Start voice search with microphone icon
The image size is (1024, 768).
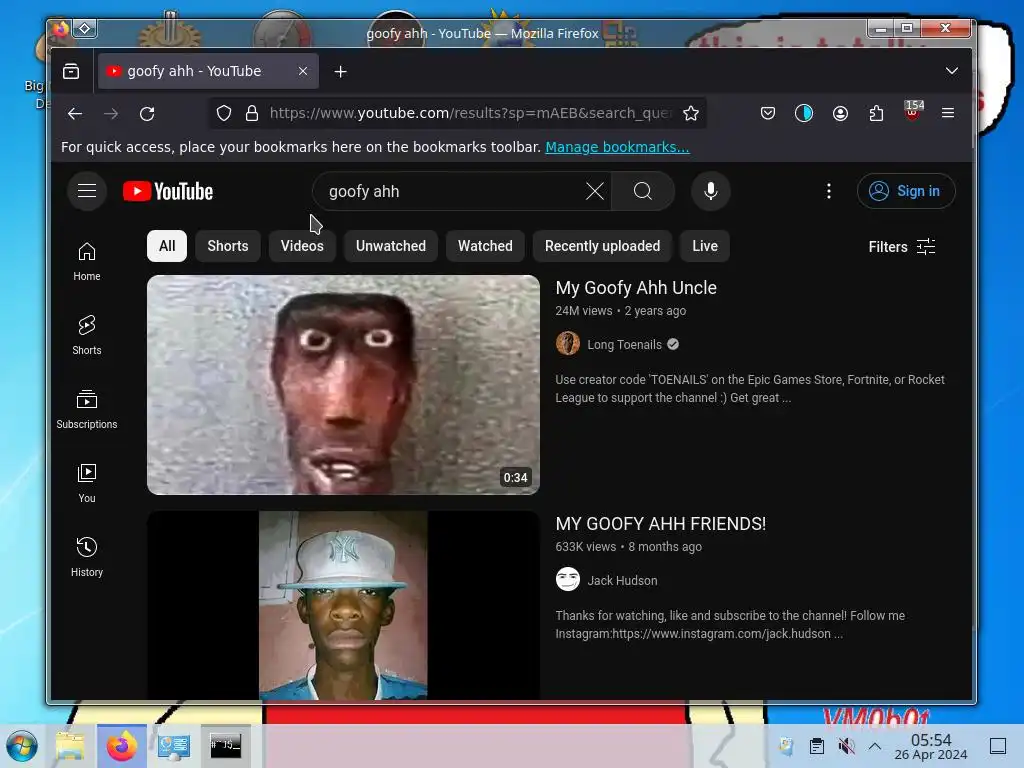click(x=711, y=191)
